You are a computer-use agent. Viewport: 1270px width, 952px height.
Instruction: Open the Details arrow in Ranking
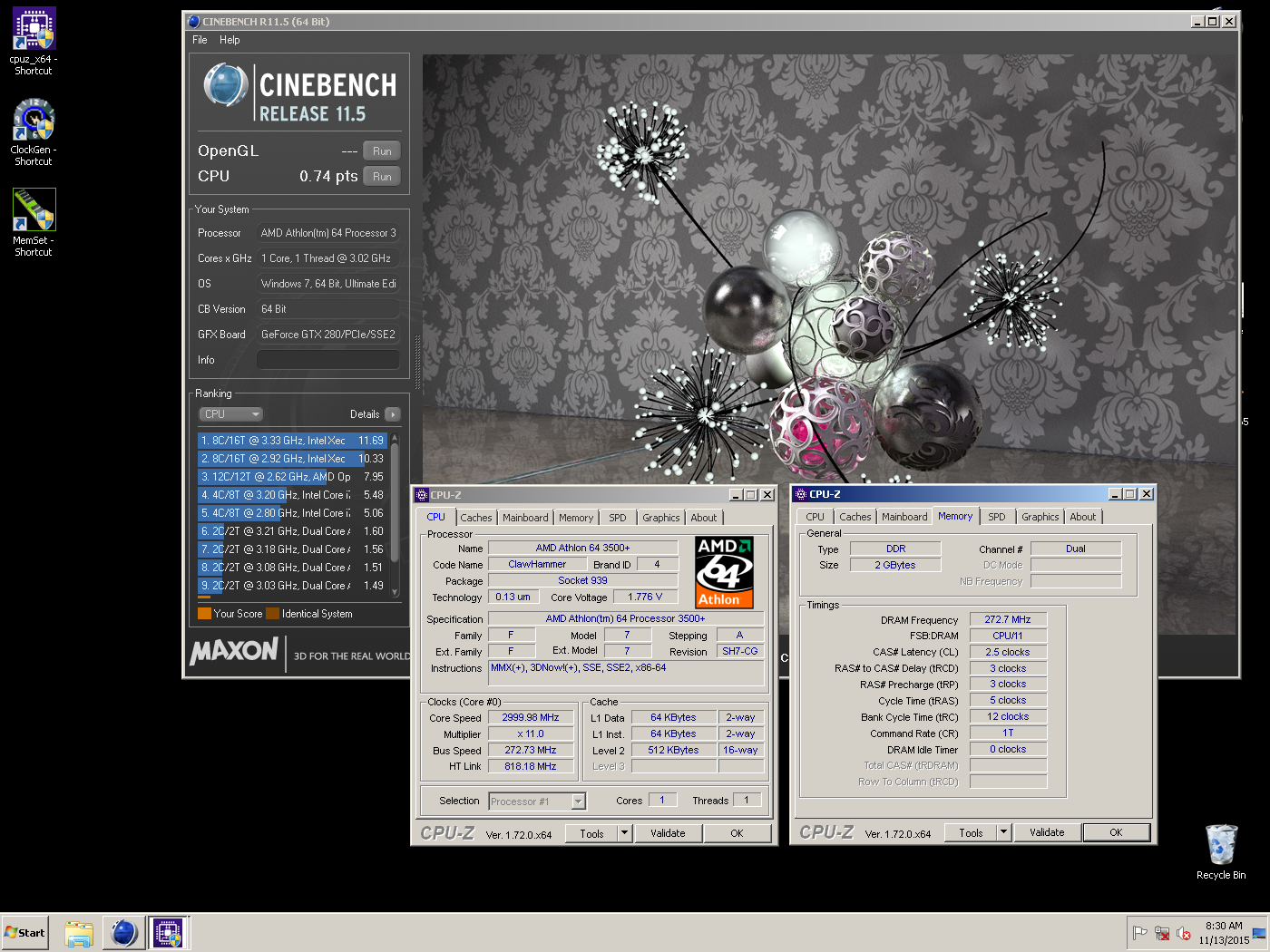393,414
